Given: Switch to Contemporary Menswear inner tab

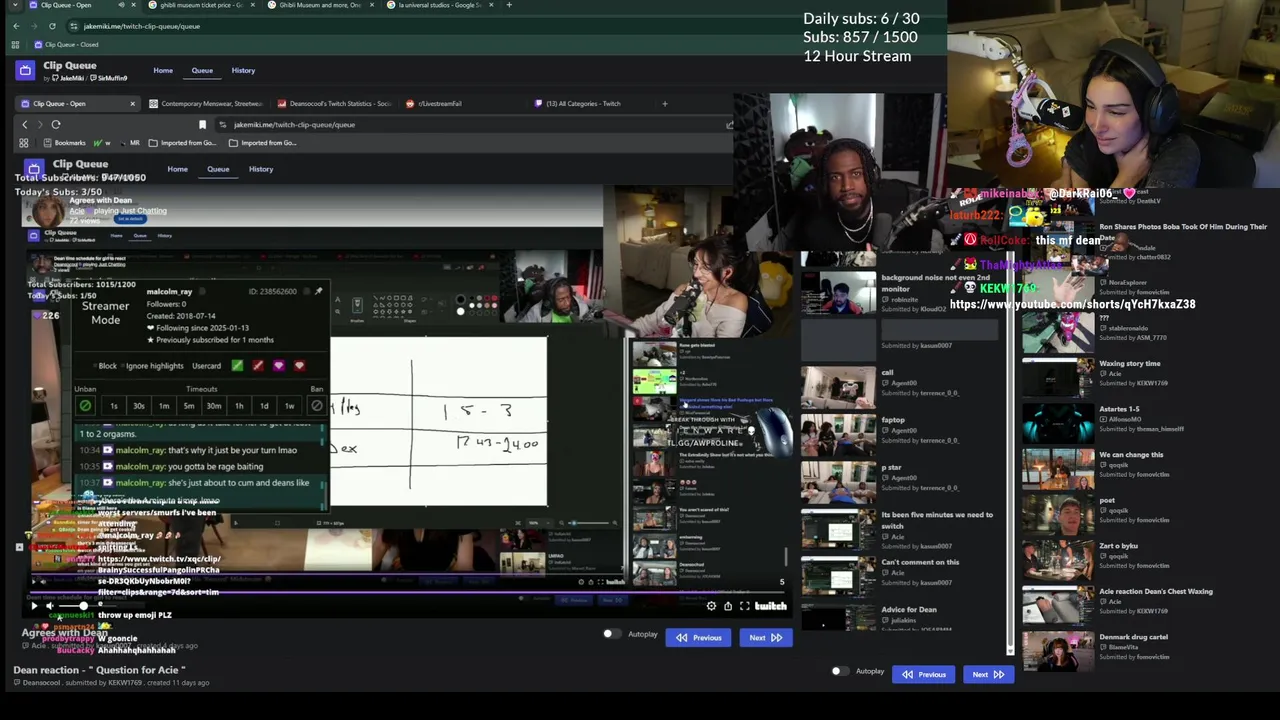Looking at the screenshot, I should [x=205, y=104].
